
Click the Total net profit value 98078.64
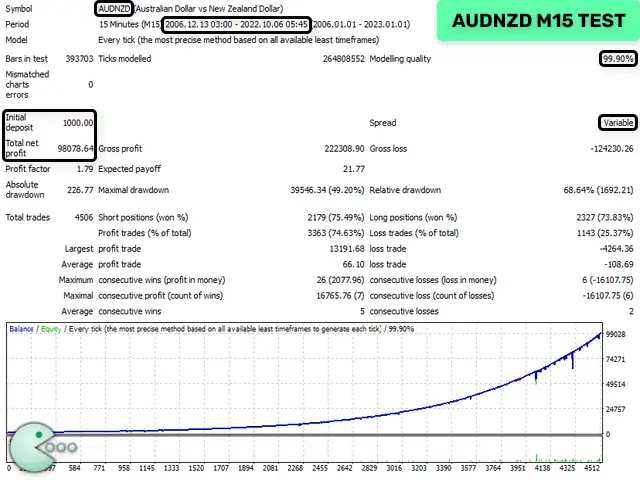tap(75, 148)
